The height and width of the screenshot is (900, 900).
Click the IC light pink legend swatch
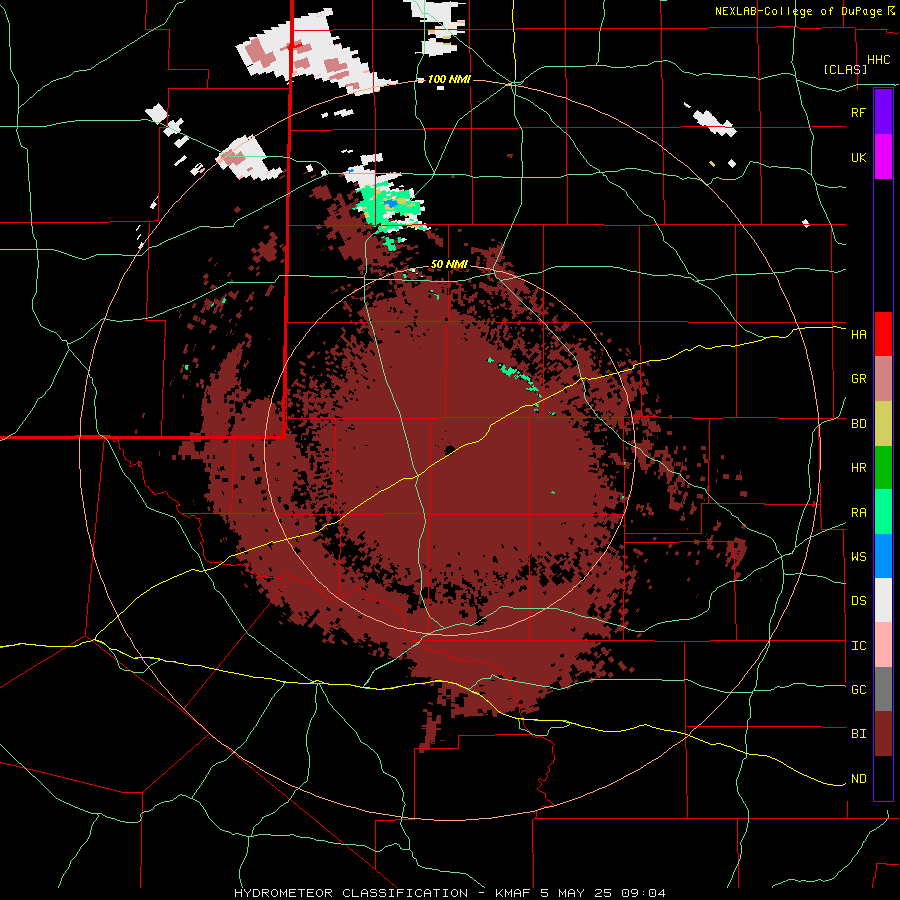[883, 645]
